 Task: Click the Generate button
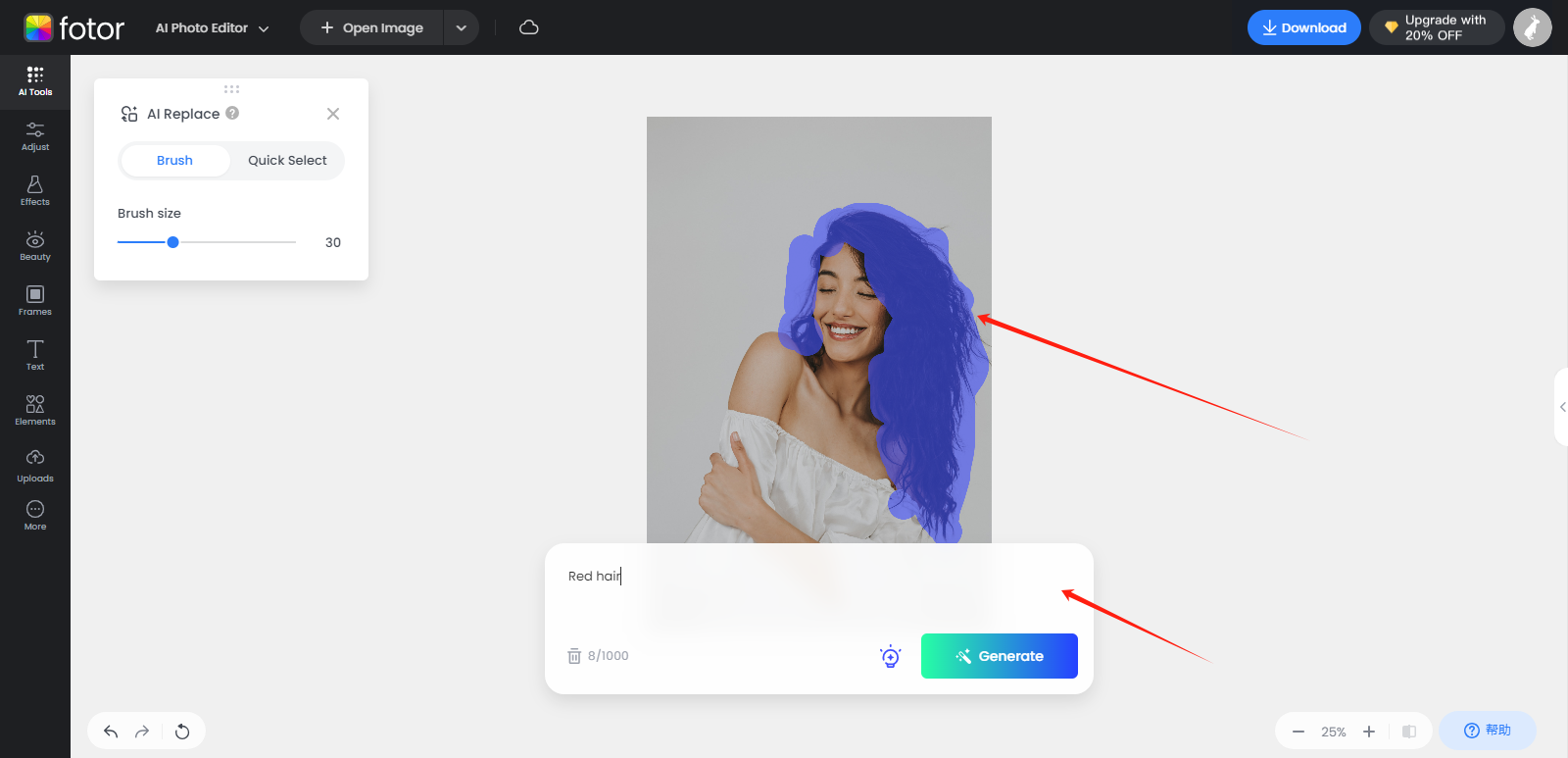(x=1000, y=656)
